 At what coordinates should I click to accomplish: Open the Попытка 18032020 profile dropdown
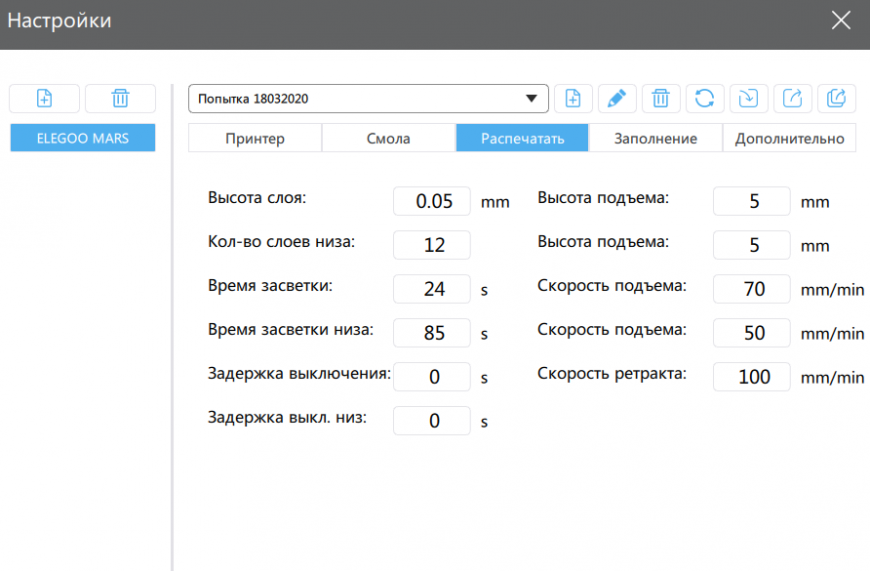point(368,98)
